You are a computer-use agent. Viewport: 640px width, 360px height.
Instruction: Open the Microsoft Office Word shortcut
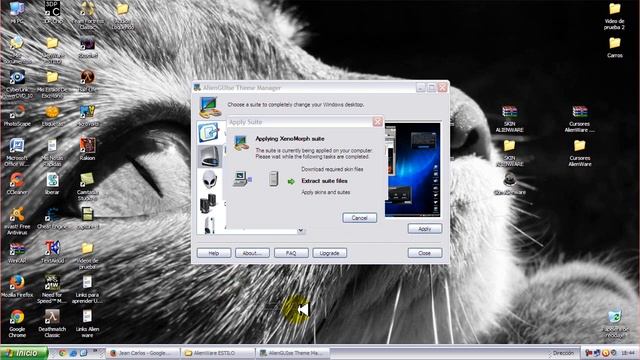tap(17, 152)
